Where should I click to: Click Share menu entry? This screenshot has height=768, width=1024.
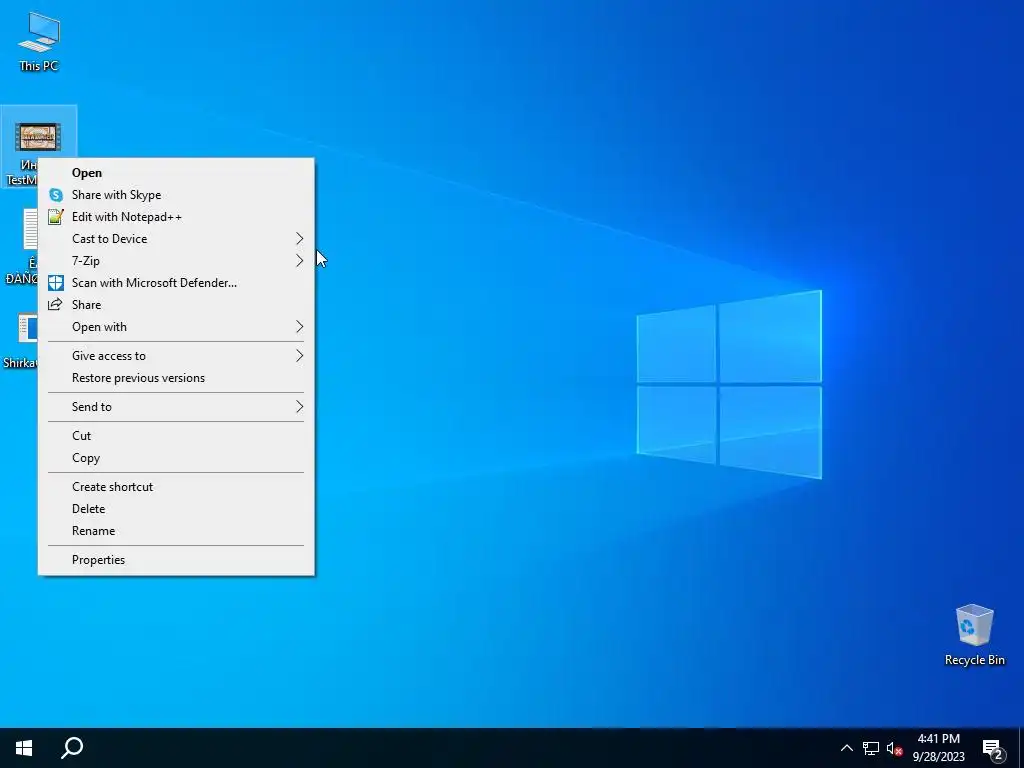click(x=176, y=304)
